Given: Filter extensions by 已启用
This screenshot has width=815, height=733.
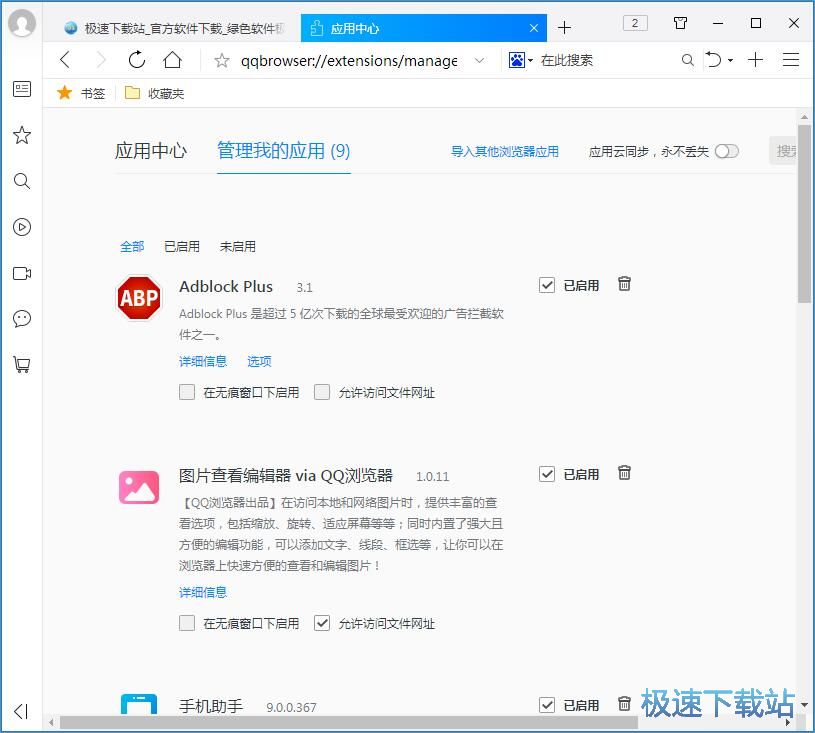Looking at the screenshot, I should 182,246.
